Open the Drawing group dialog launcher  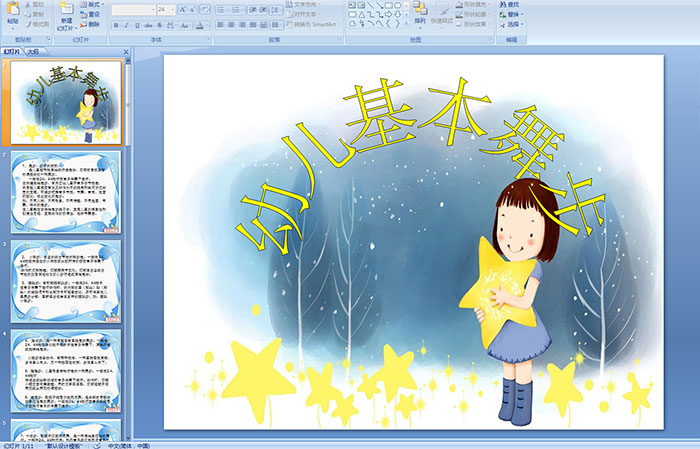(490, 40)
